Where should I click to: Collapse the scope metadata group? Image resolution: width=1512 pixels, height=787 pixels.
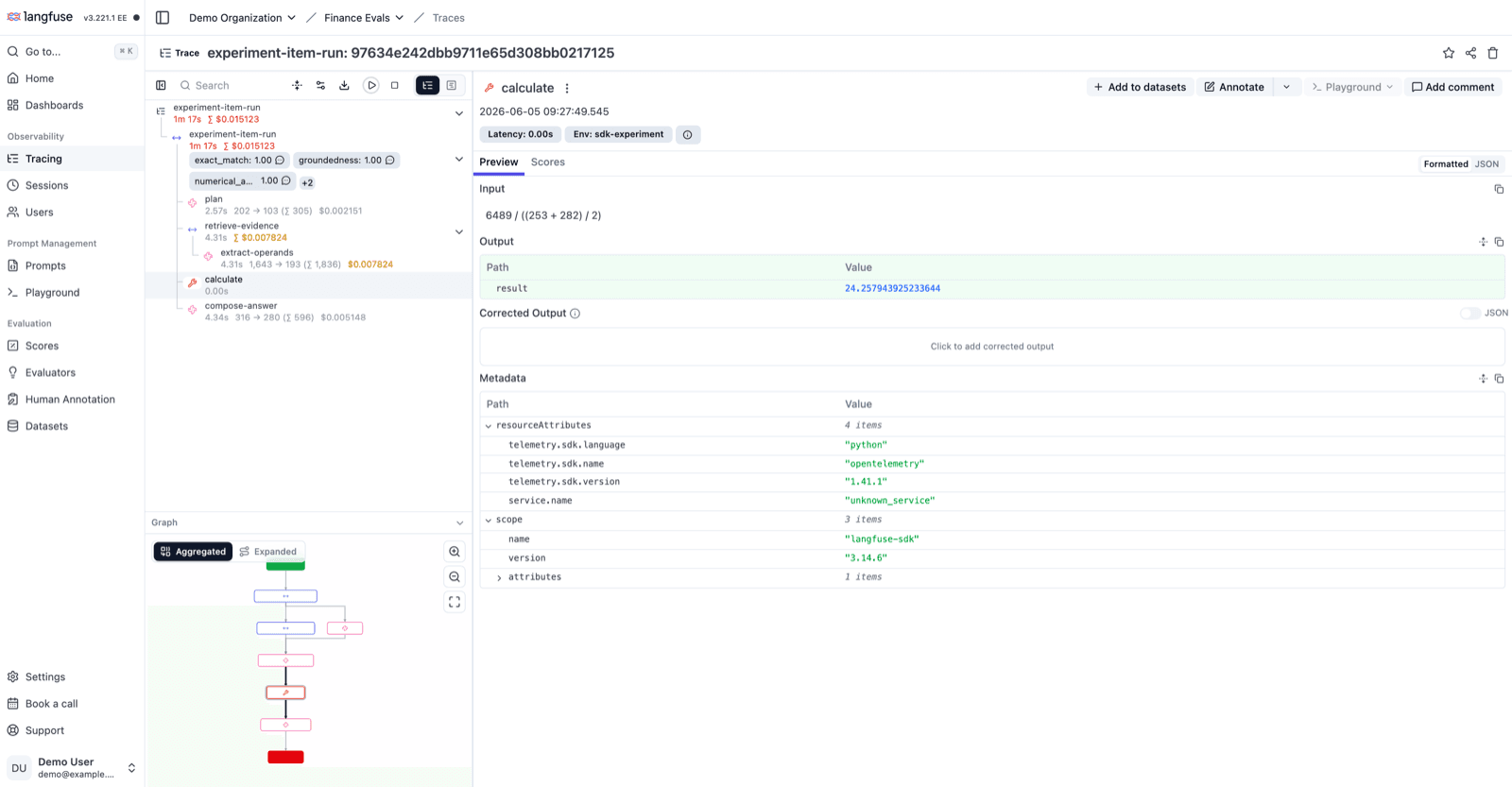click(x=489, y=521)
